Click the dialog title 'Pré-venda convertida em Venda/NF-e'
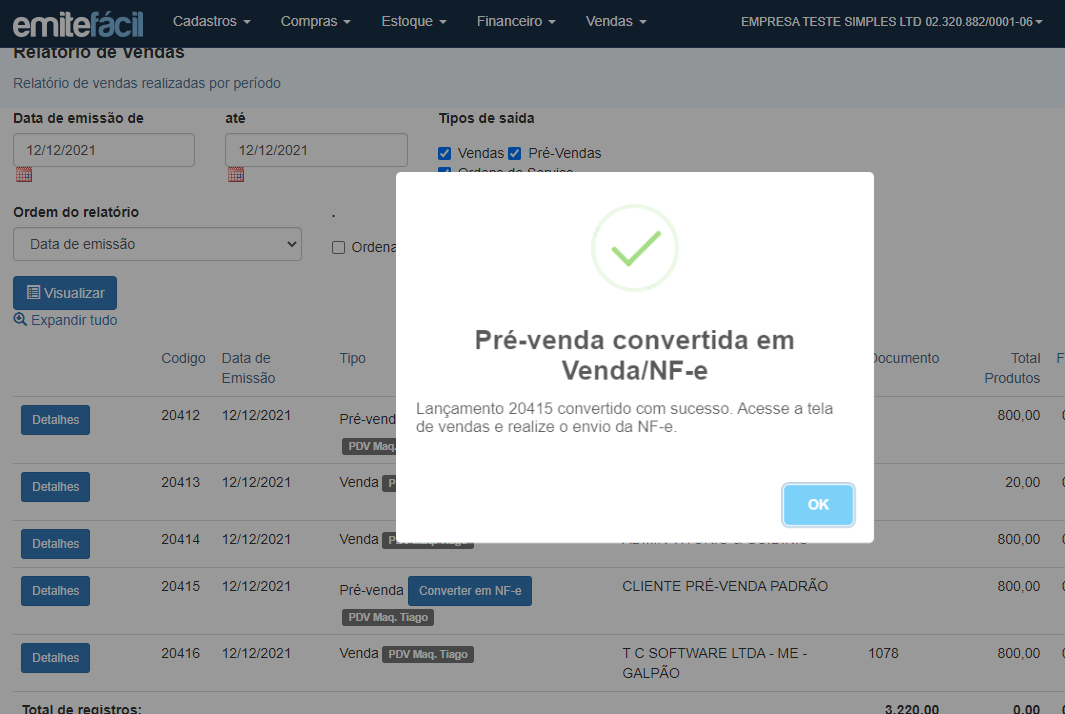The height and width of the screenshot is (714, 1065). click(634, 355)
